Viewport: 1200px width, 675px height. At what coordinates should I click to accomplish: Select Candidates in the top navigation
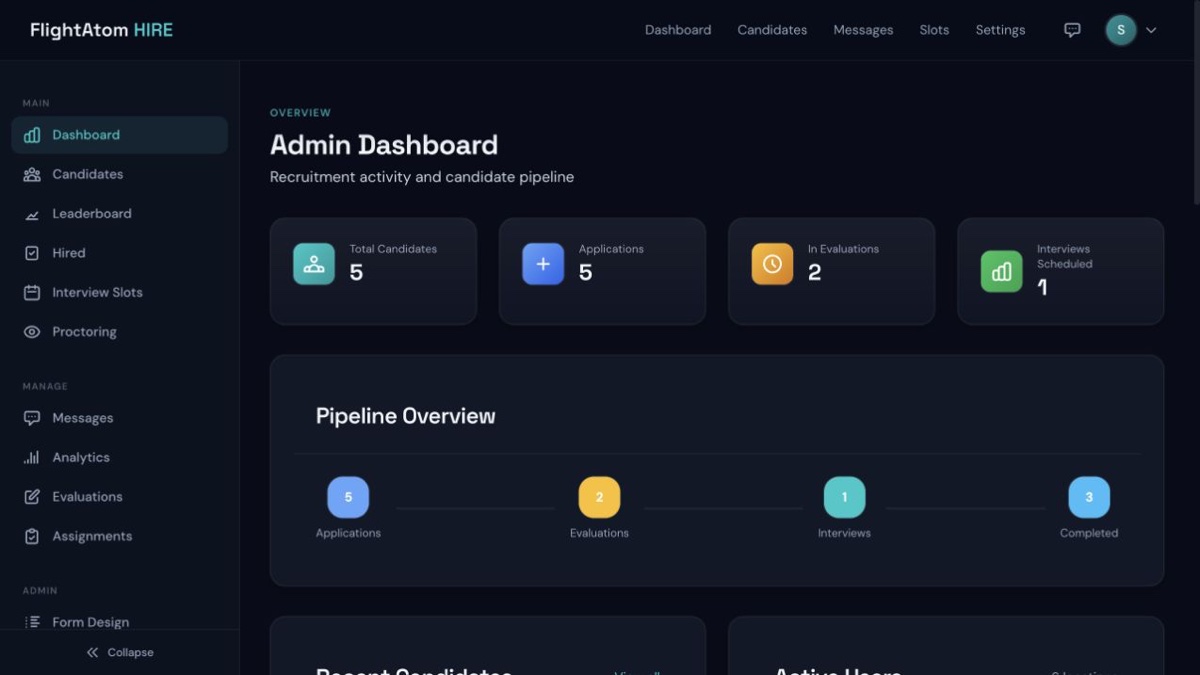click(772, 30)
